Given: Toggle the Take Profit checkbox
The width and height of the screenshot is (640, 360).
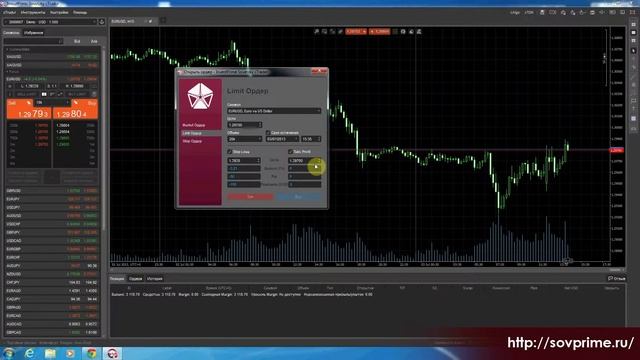Looking at the screenshot, I should click(x=291, y=152).
